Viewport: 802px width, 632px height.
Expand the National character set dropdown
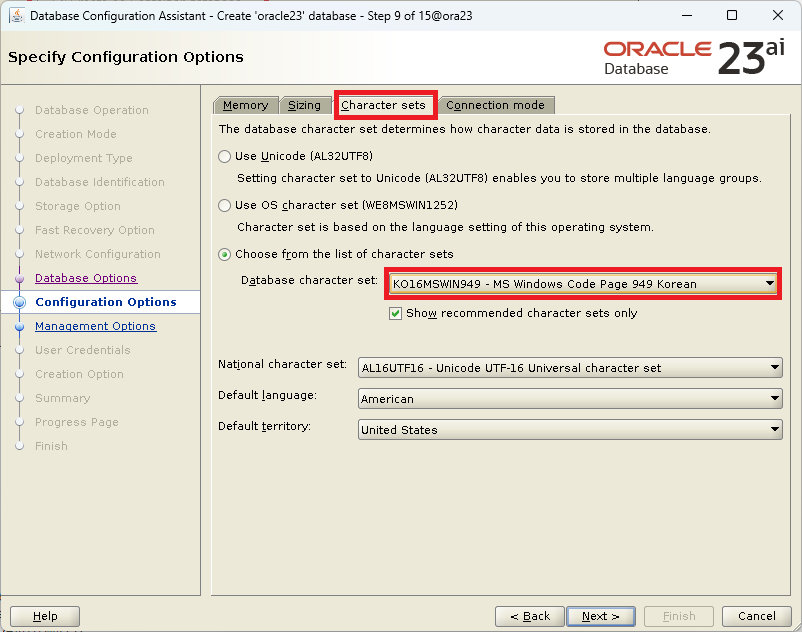570,368
